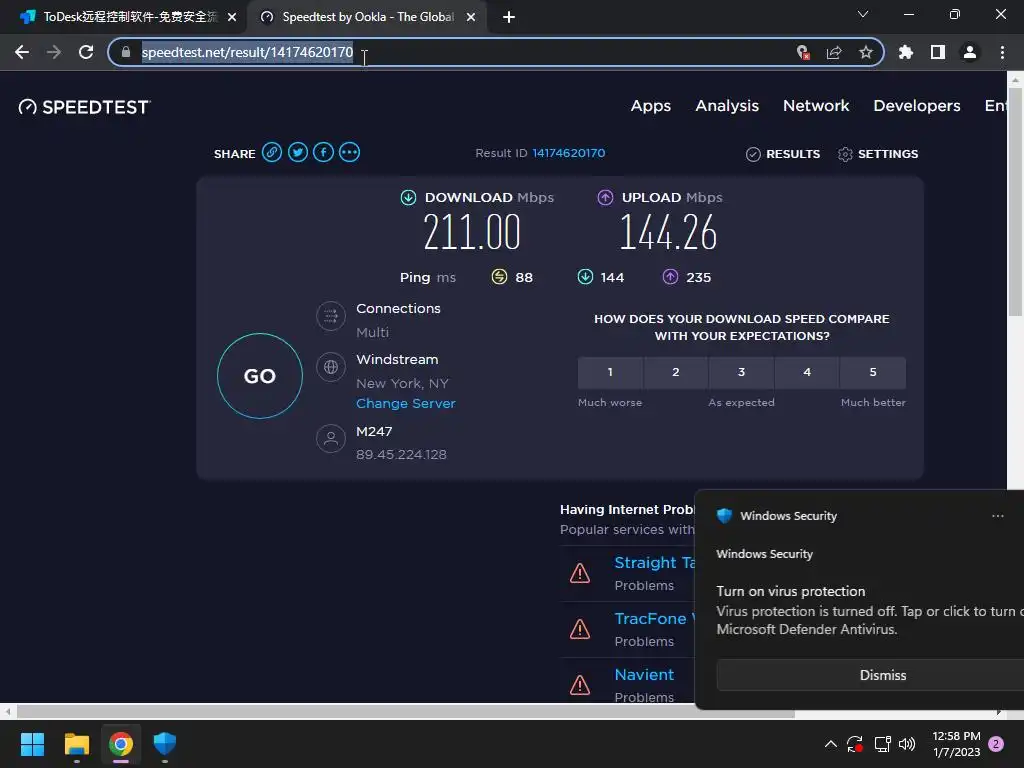Rate download speed 3 As expected
Image resolution: width=1024 pixels, height=768 pixels.
[741, 372]
